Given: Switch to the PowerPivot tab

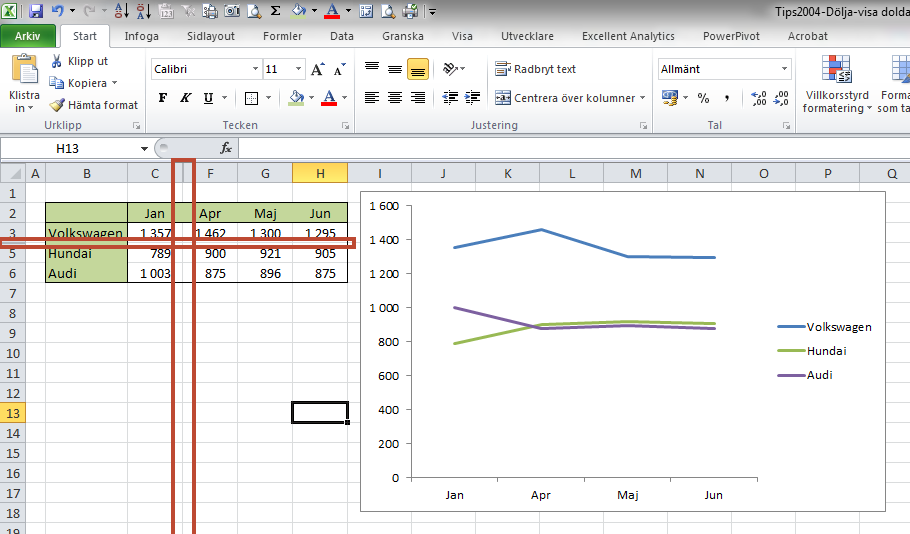Looking at the screenshot, I should pos(731,36).
